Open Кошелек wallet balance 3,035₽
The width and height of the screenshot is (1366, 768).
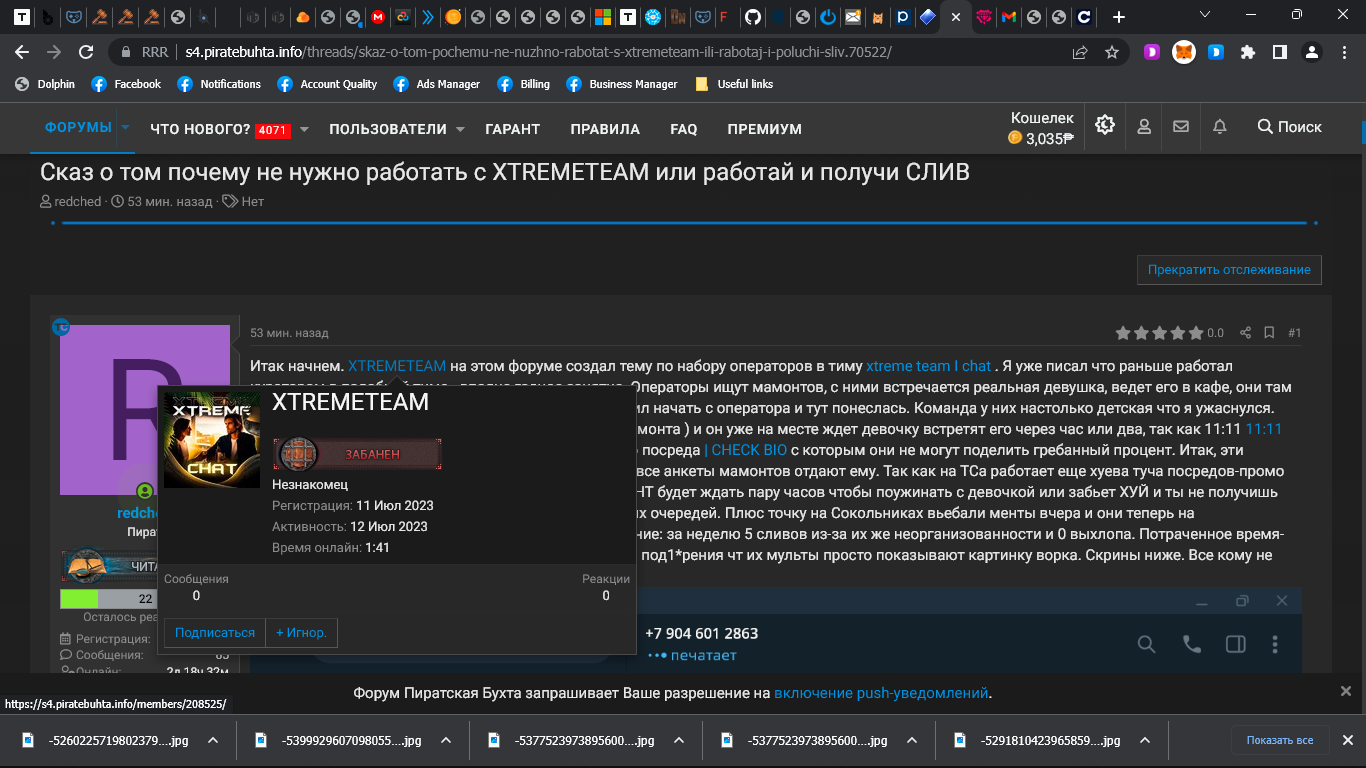coord(1041,128)
